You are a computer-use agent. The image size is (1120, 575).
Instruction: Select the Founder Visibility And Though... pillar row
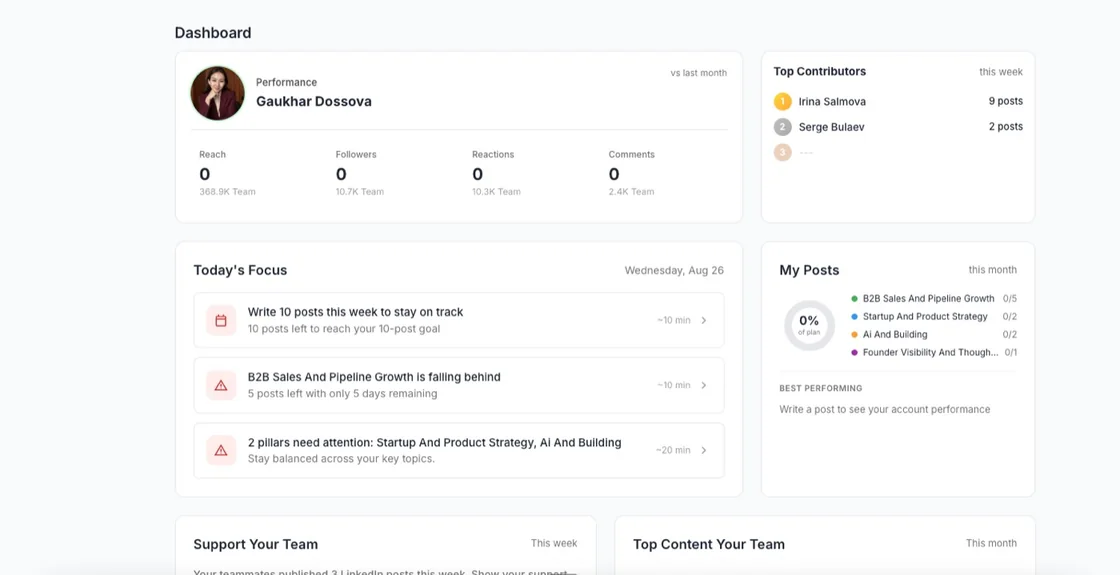[x=934, y=352]
